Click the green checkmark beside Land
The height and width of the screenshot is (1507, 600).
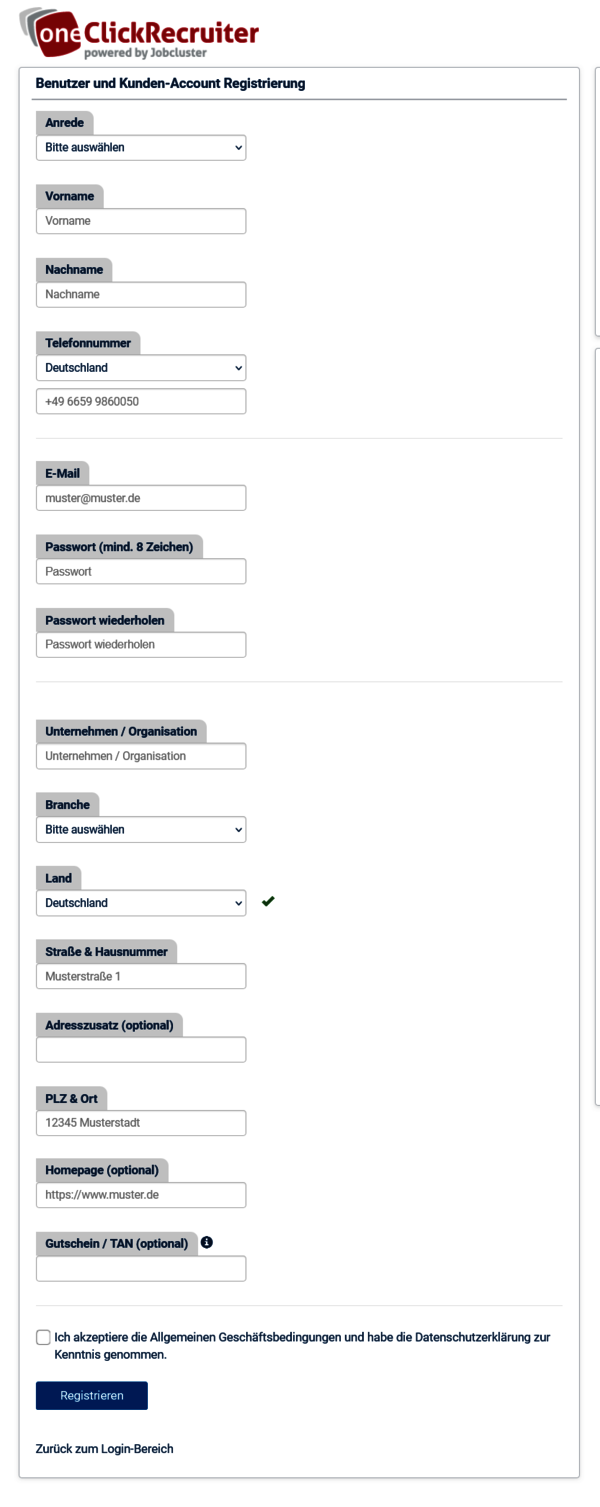point(268,901)
